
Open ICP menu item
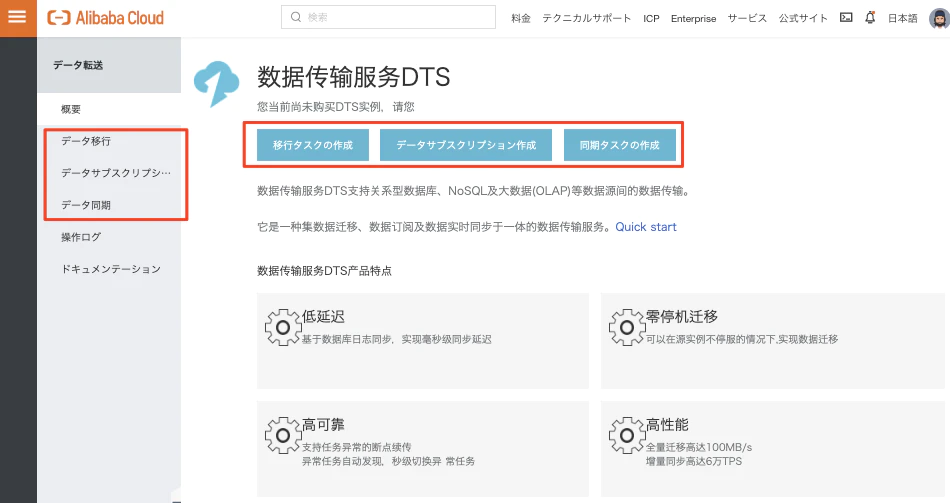(651, 18)
